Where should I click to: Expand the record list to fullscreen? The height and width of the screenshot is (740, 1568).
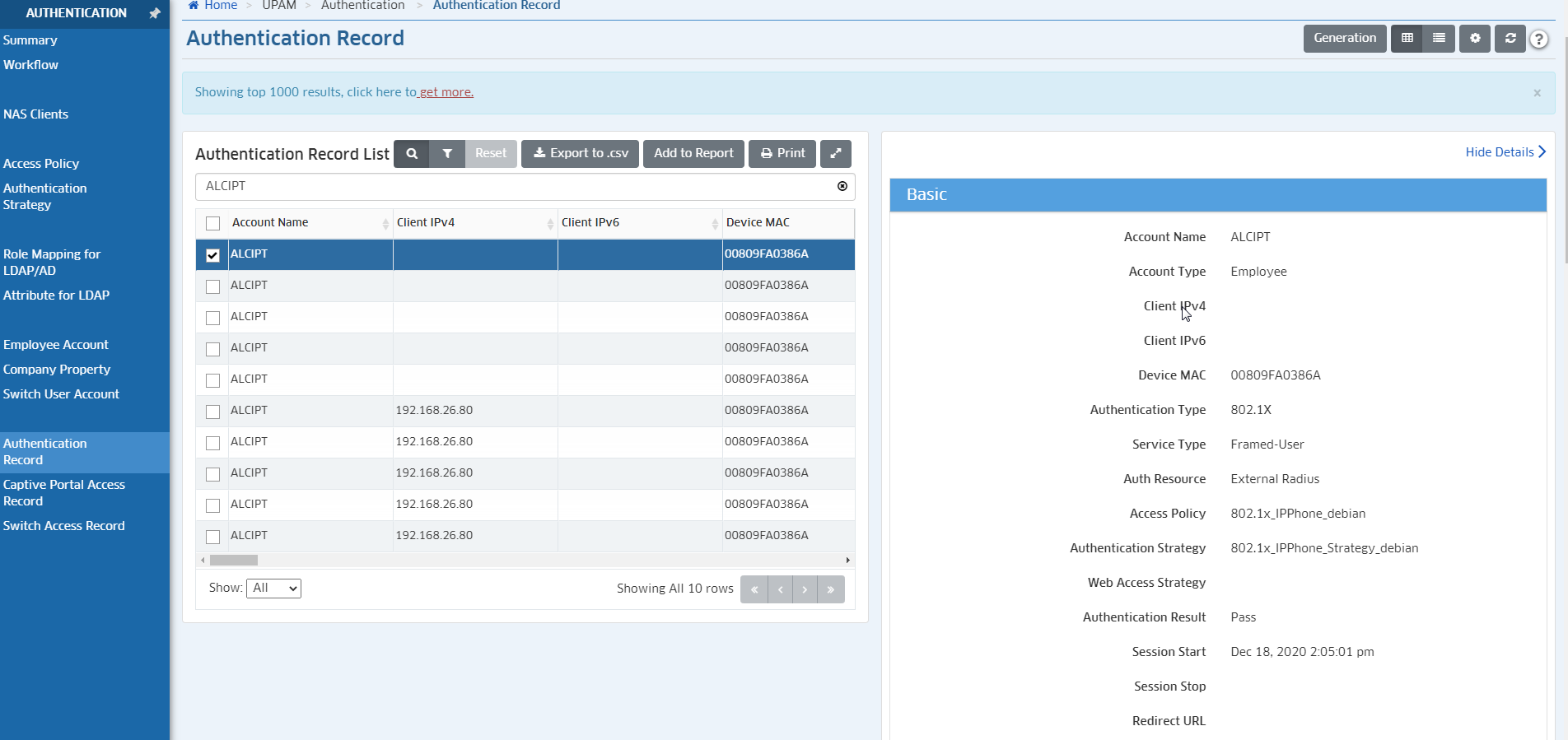pyautogui.click(x=835, y=154)
